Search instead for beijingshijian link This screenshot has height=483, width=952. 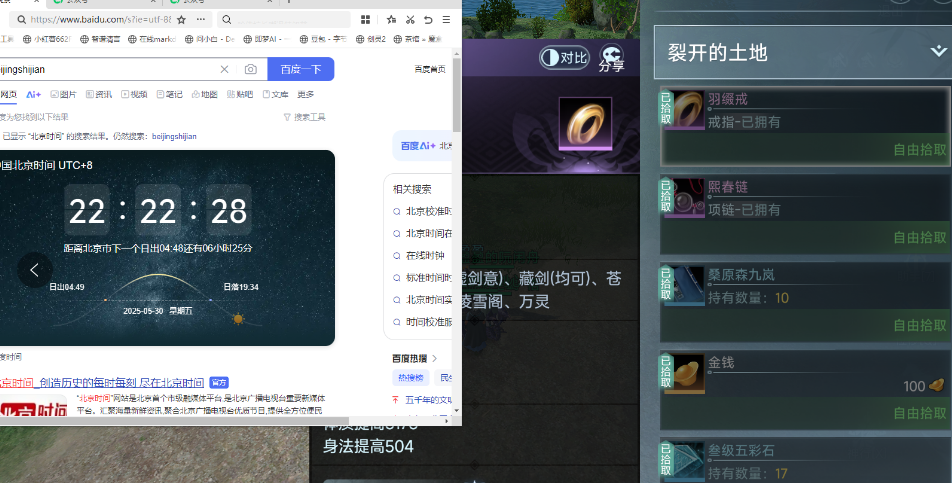pos(174,137)
